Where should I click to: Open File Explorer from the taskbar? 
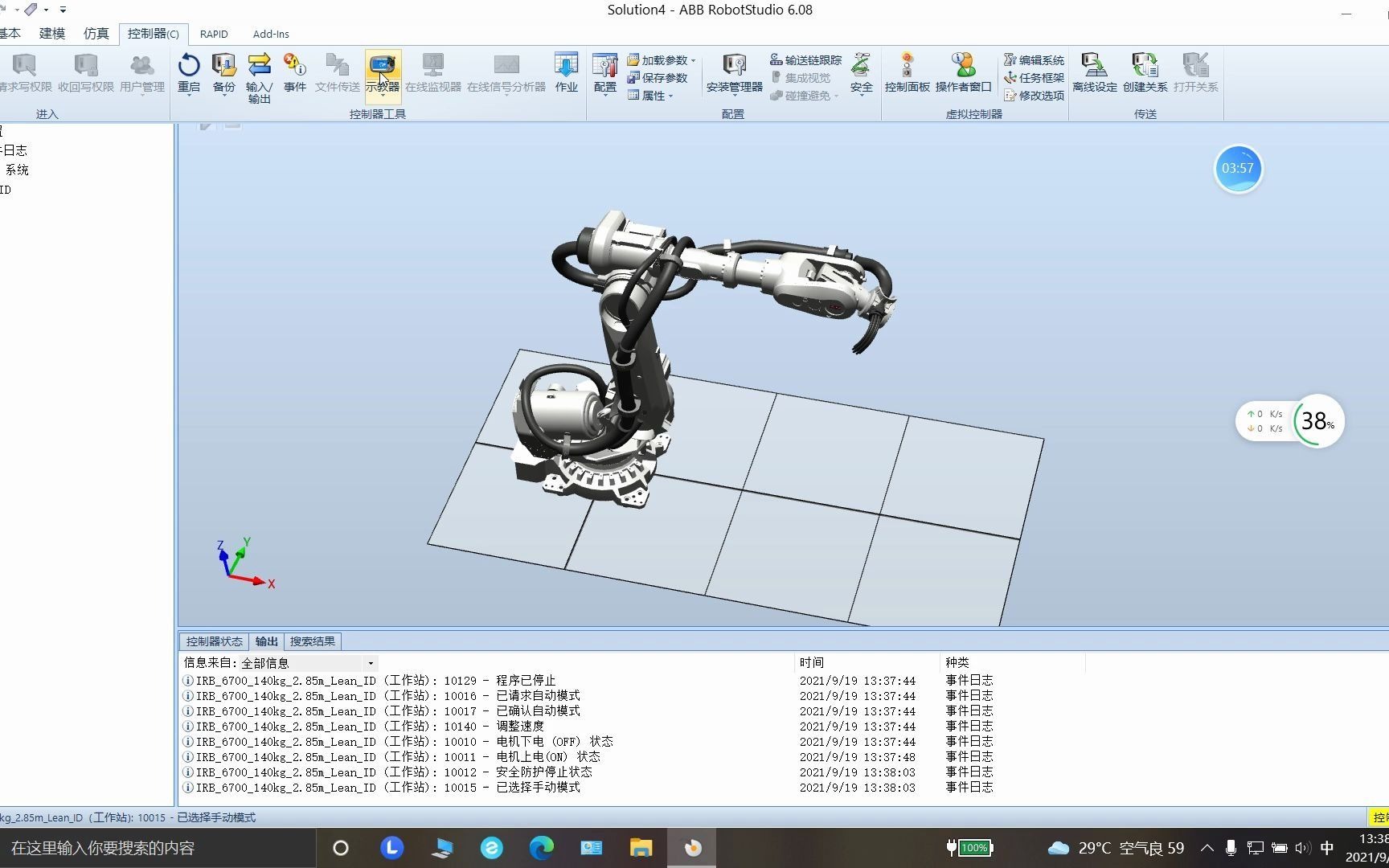641,848
